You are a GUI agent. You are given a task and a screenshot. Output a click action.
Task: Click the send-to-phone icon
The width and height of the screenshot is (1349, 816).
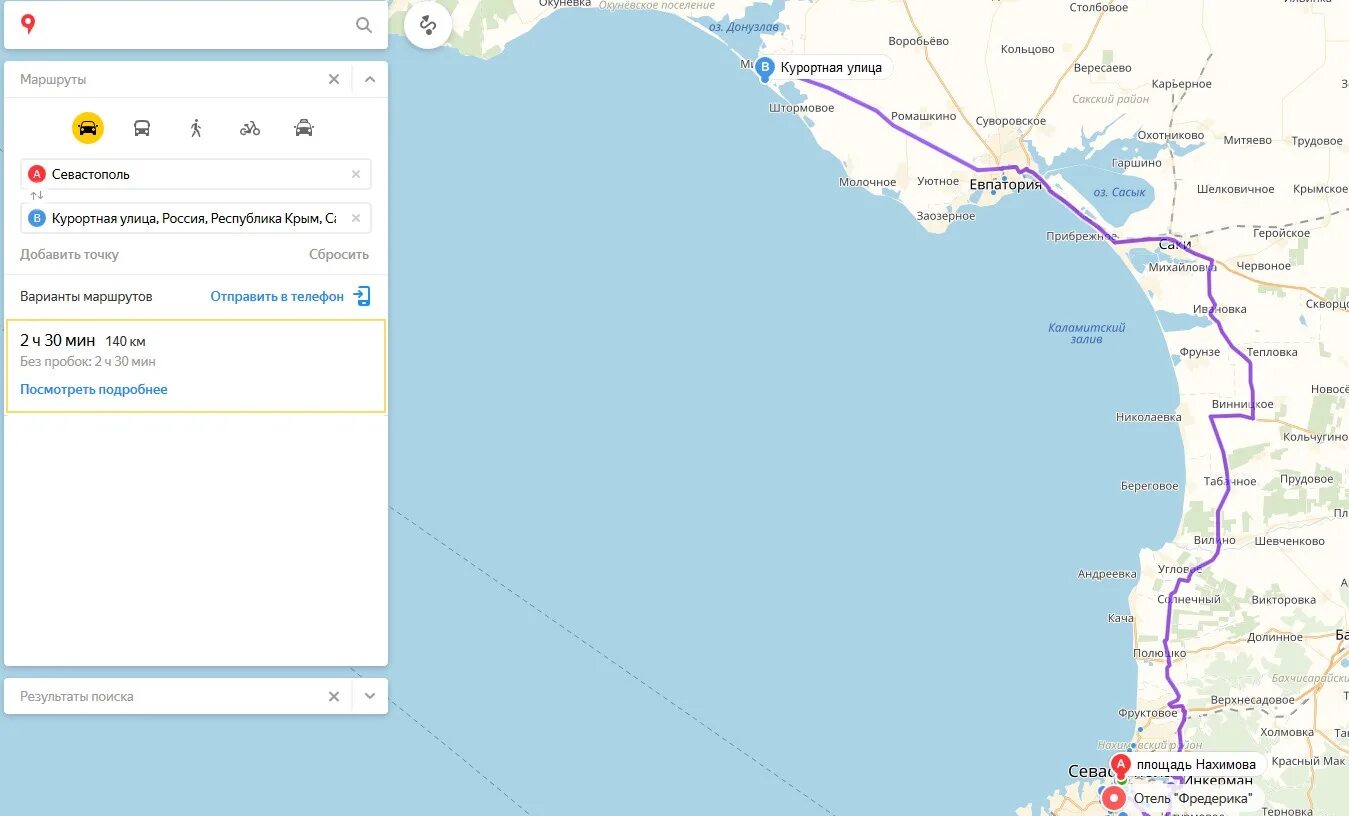click(x=362, y=296)
